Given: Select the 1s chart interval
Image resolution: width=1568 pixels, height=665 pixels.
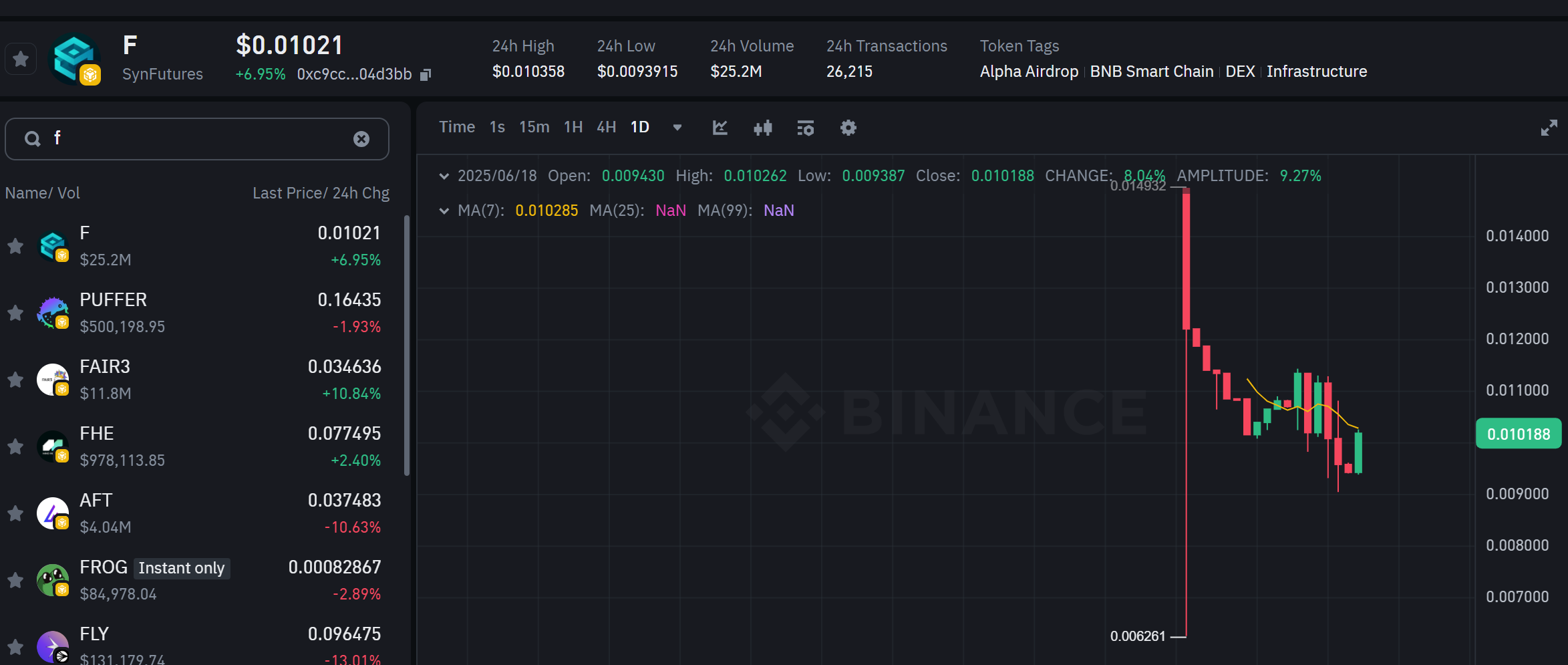Looking at the screenshot, I should [x=497, y=127].
